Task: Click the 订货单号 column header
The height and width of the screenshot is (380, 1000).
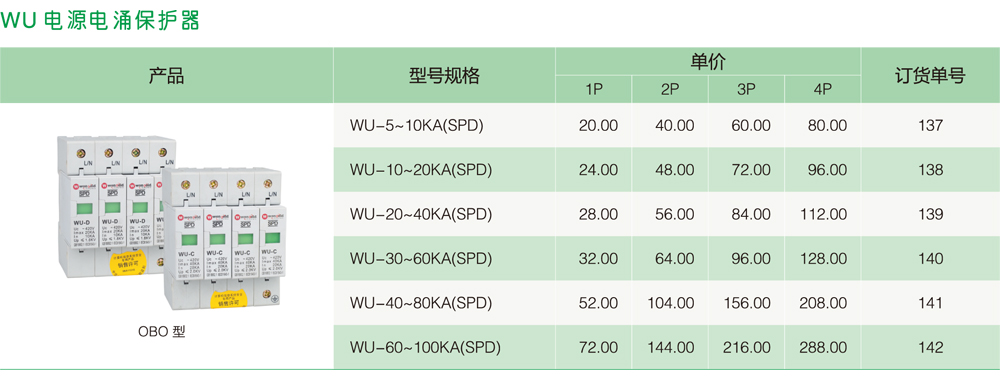Action: (930, 76)
